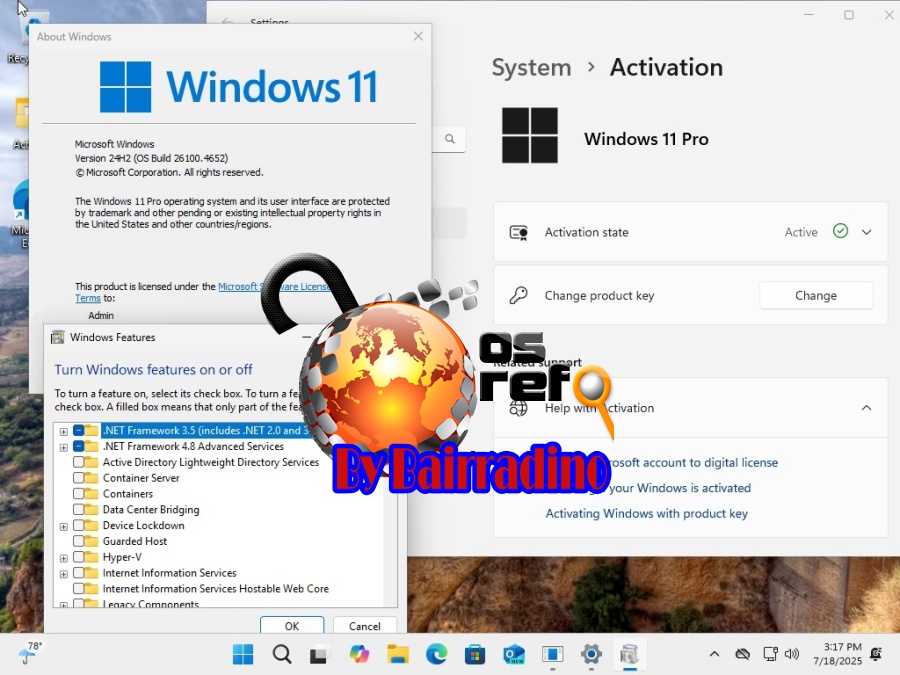Screen dimensions: 900x675
Task: Expand the Activation state section
Action: pyautogui.click(x=867, y=232)
